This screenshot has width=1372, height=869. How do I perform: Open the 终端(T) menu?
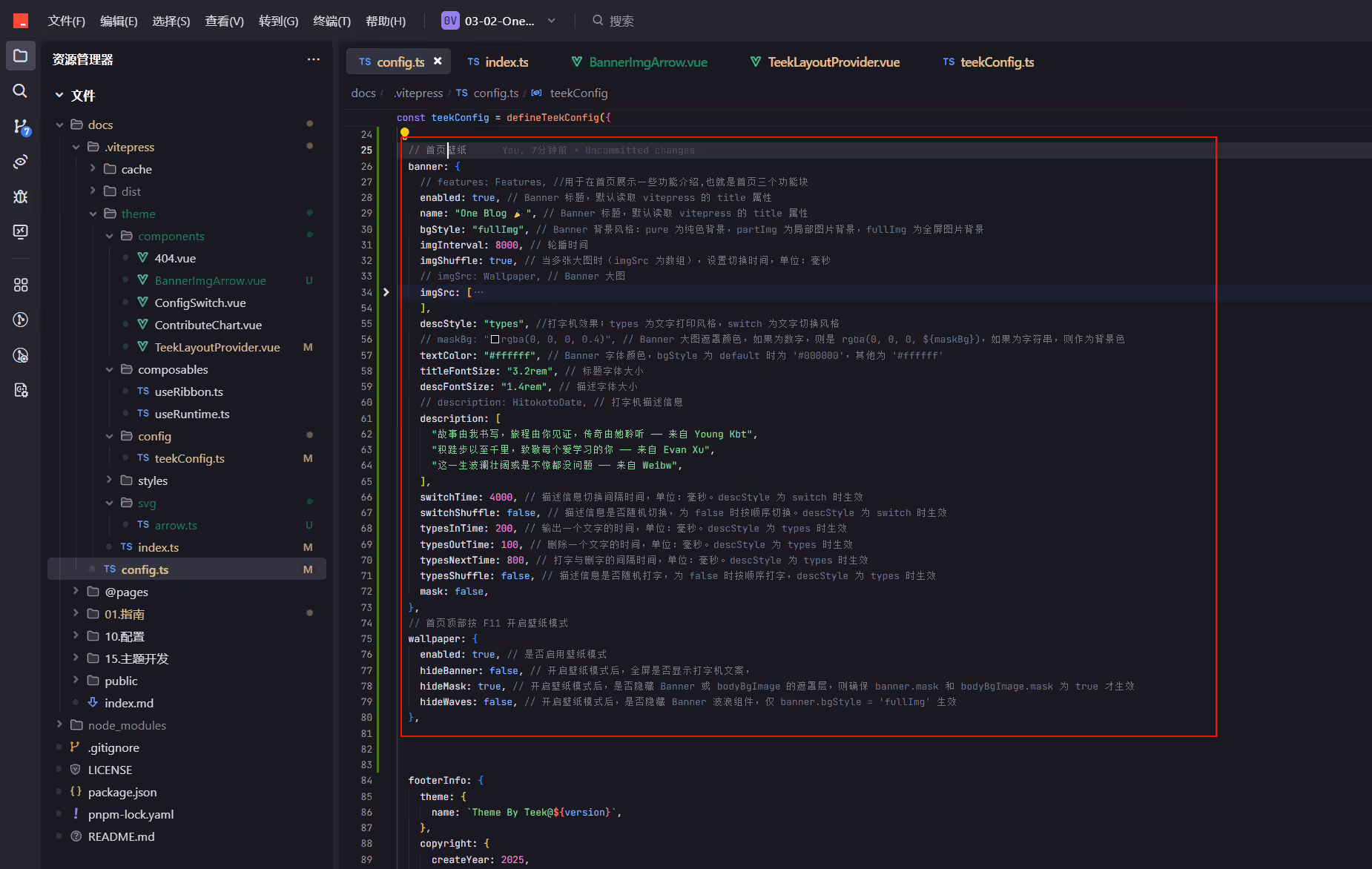pos(332,21)
